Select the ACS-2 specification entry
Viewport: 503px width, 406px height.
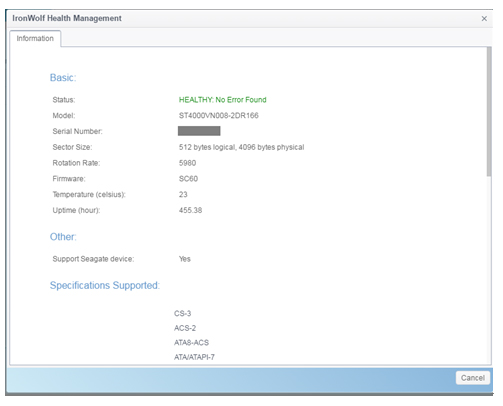pos(185,328)
